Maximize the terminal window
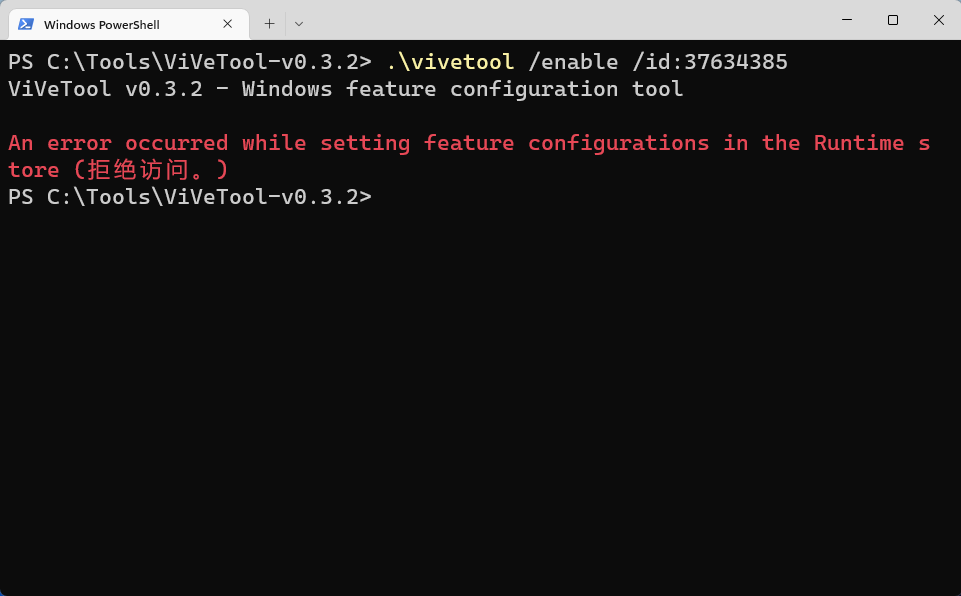 coord(892,20)
